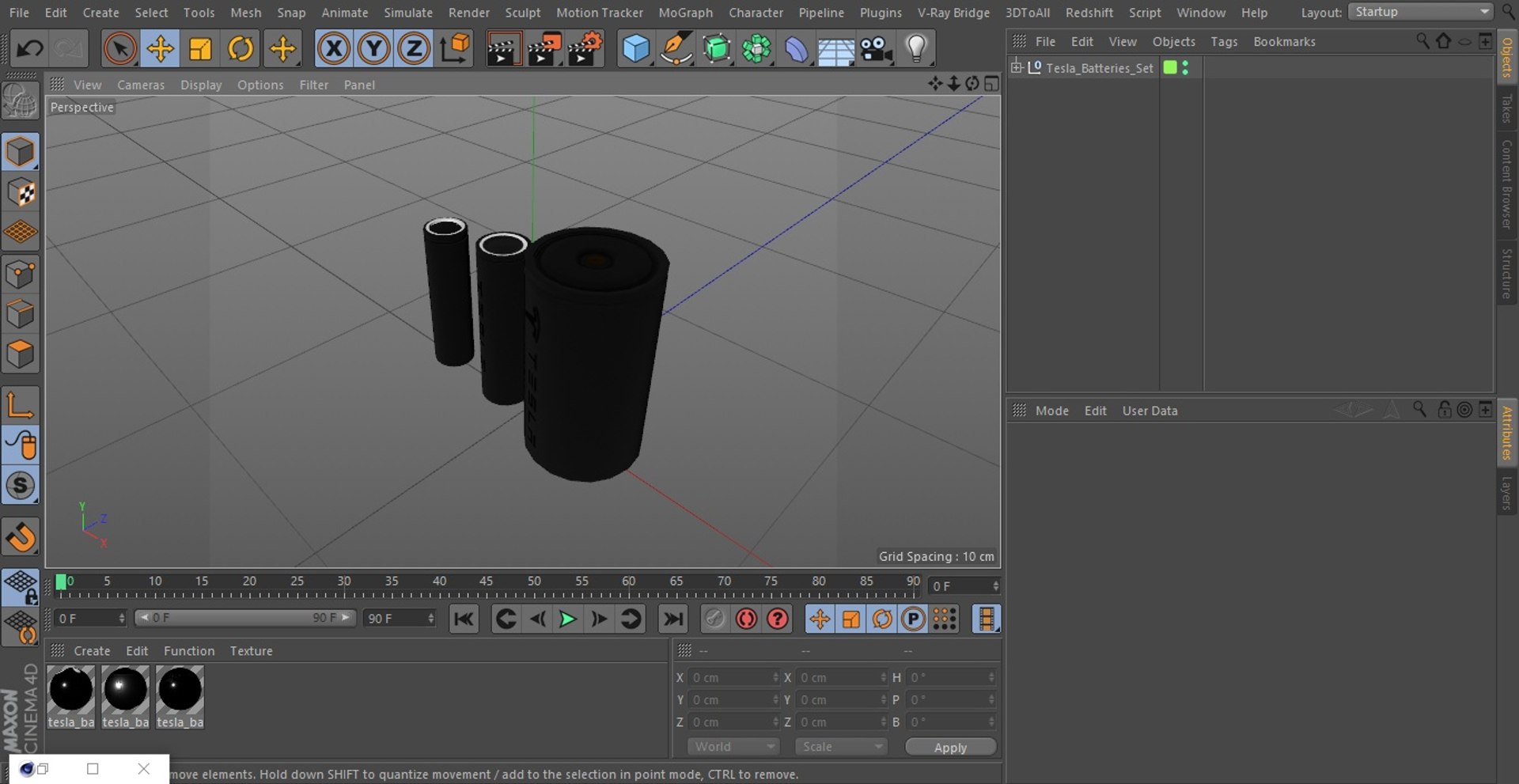Toggle X axis lock

tap(334, 49)
